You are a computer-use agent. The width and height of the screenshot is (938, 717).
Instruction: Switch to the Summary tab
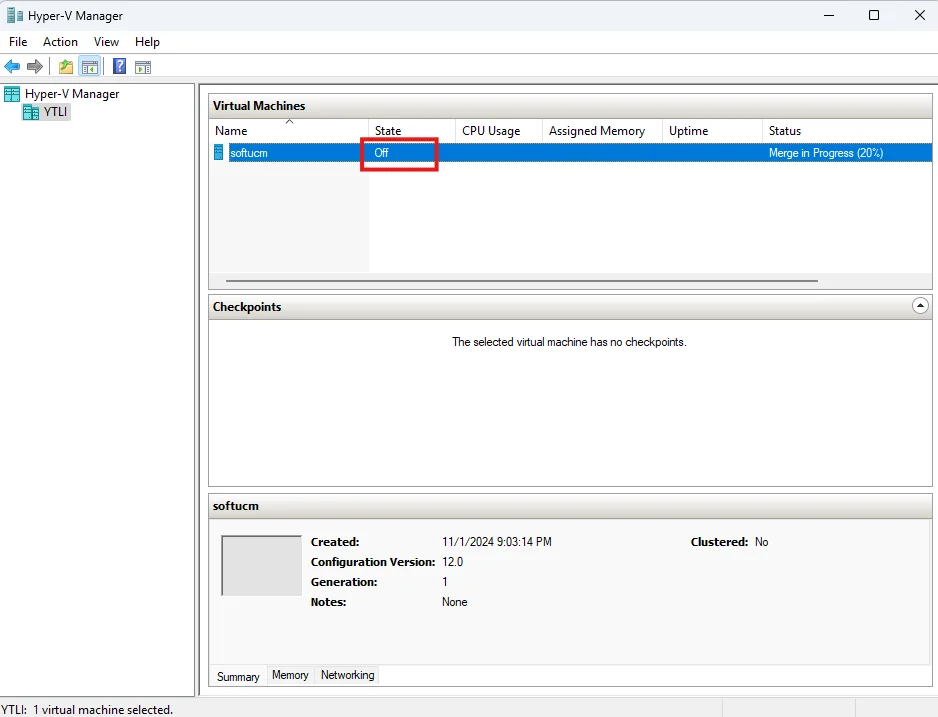(x=238, y=676)
